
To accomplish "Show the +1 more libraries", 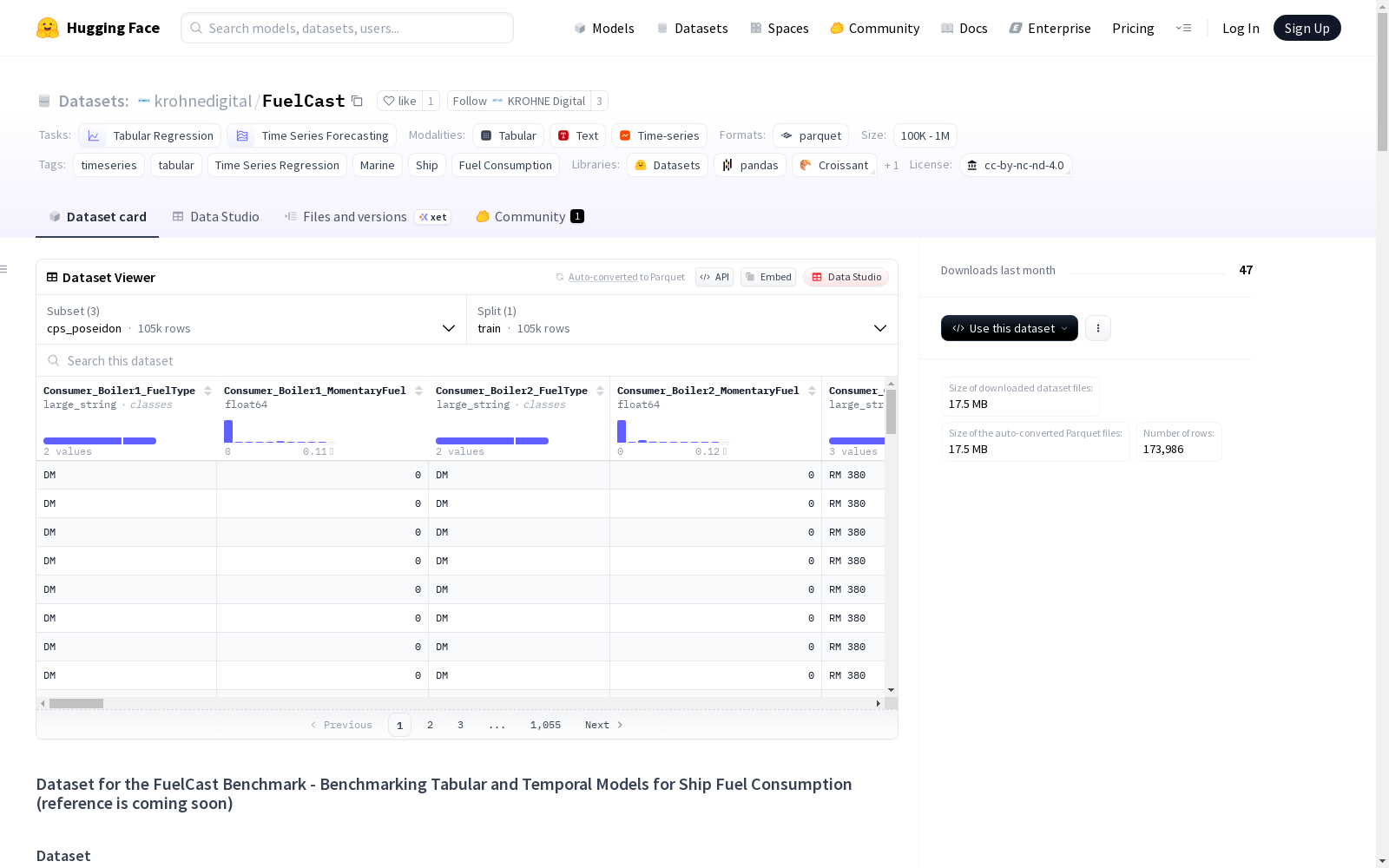I will coord(892,165).
